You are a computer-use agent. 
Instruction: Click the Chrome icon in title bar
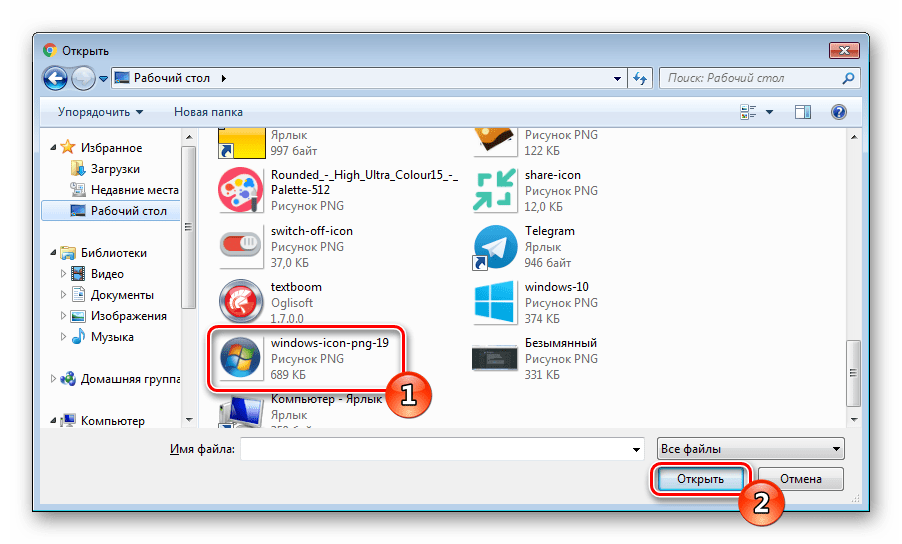50,51
